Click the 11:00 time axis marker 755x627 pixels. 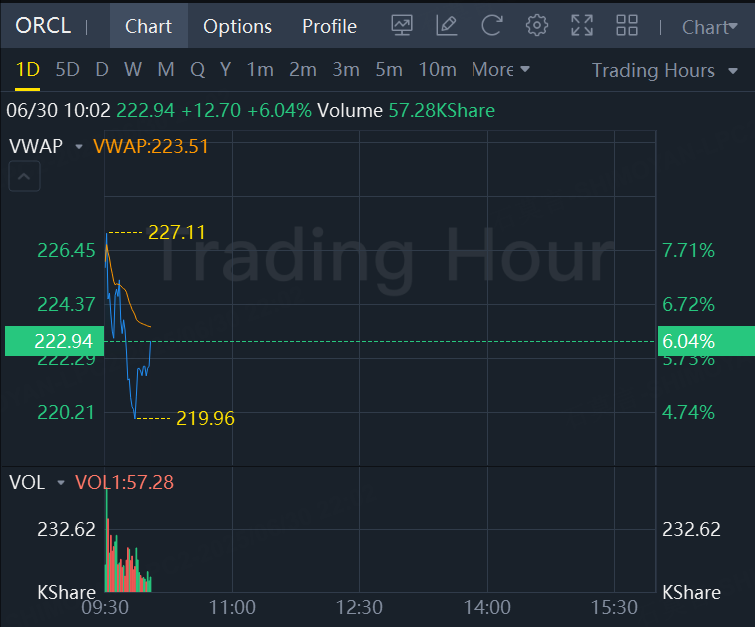pyautogui.click(x=232, y=607)
